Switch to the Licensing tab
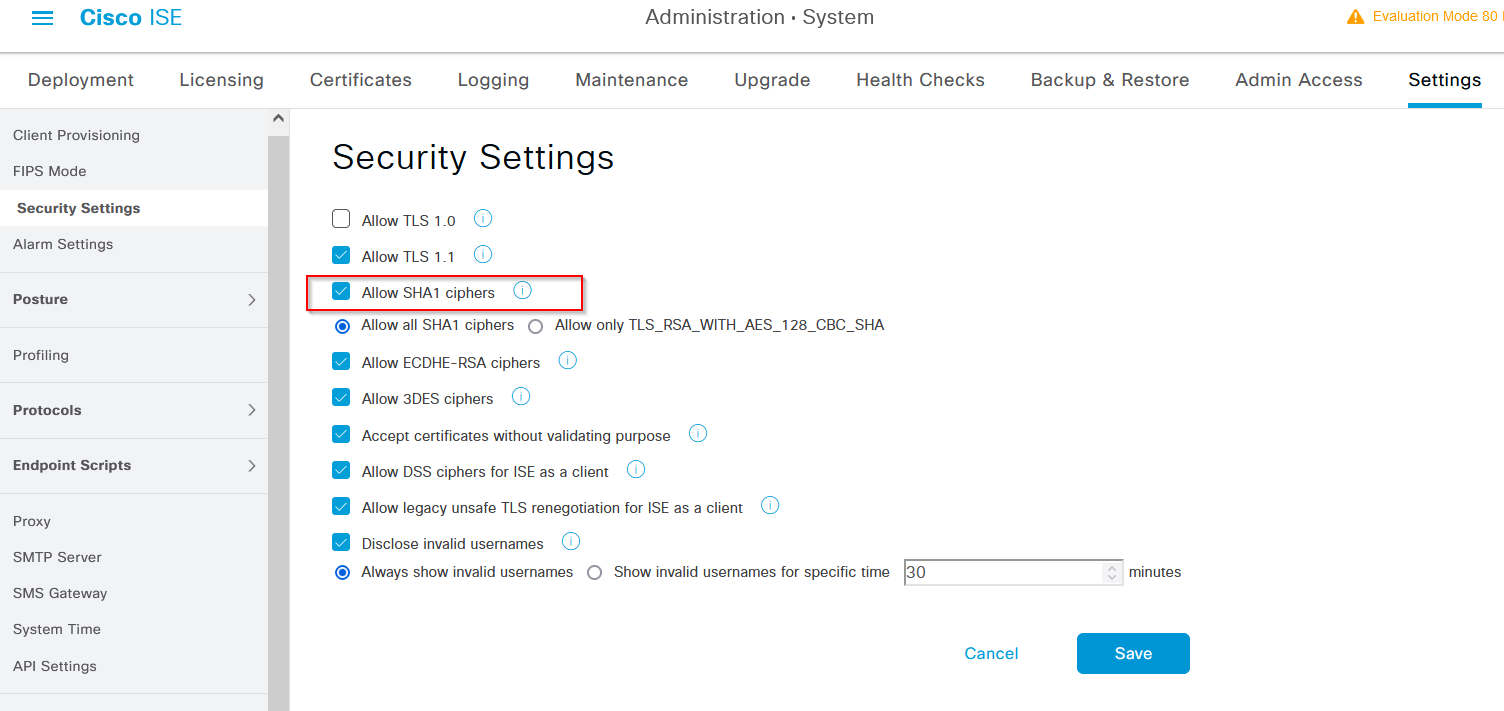 222,80
